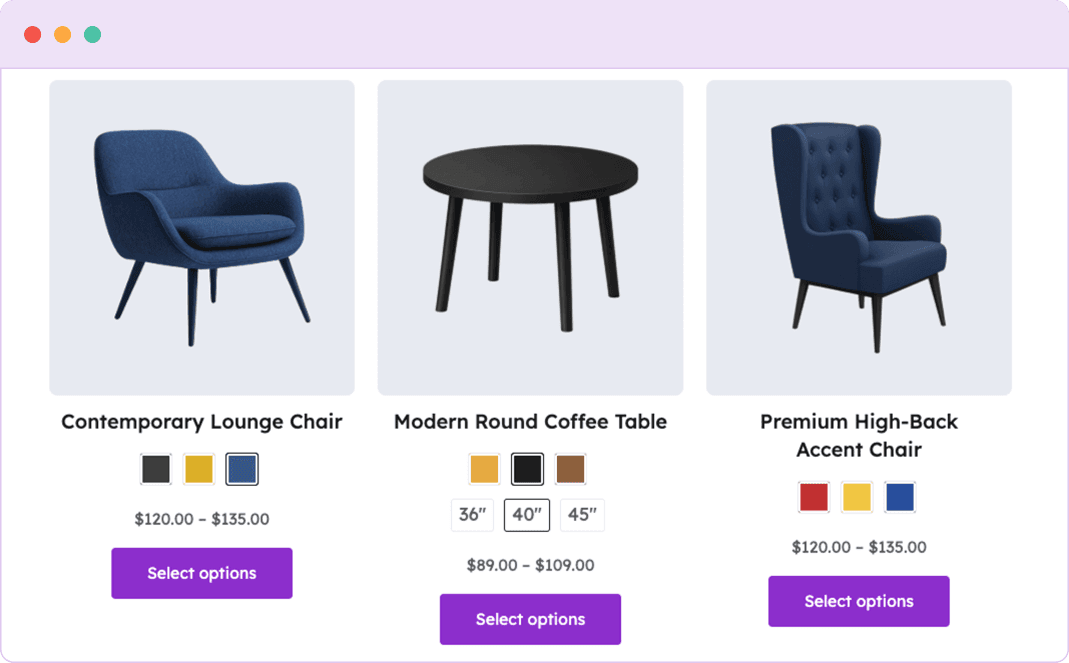Screen dimensions: 1069x663
Task: Click Select options for Accent Chair
Action: point(859,601)
